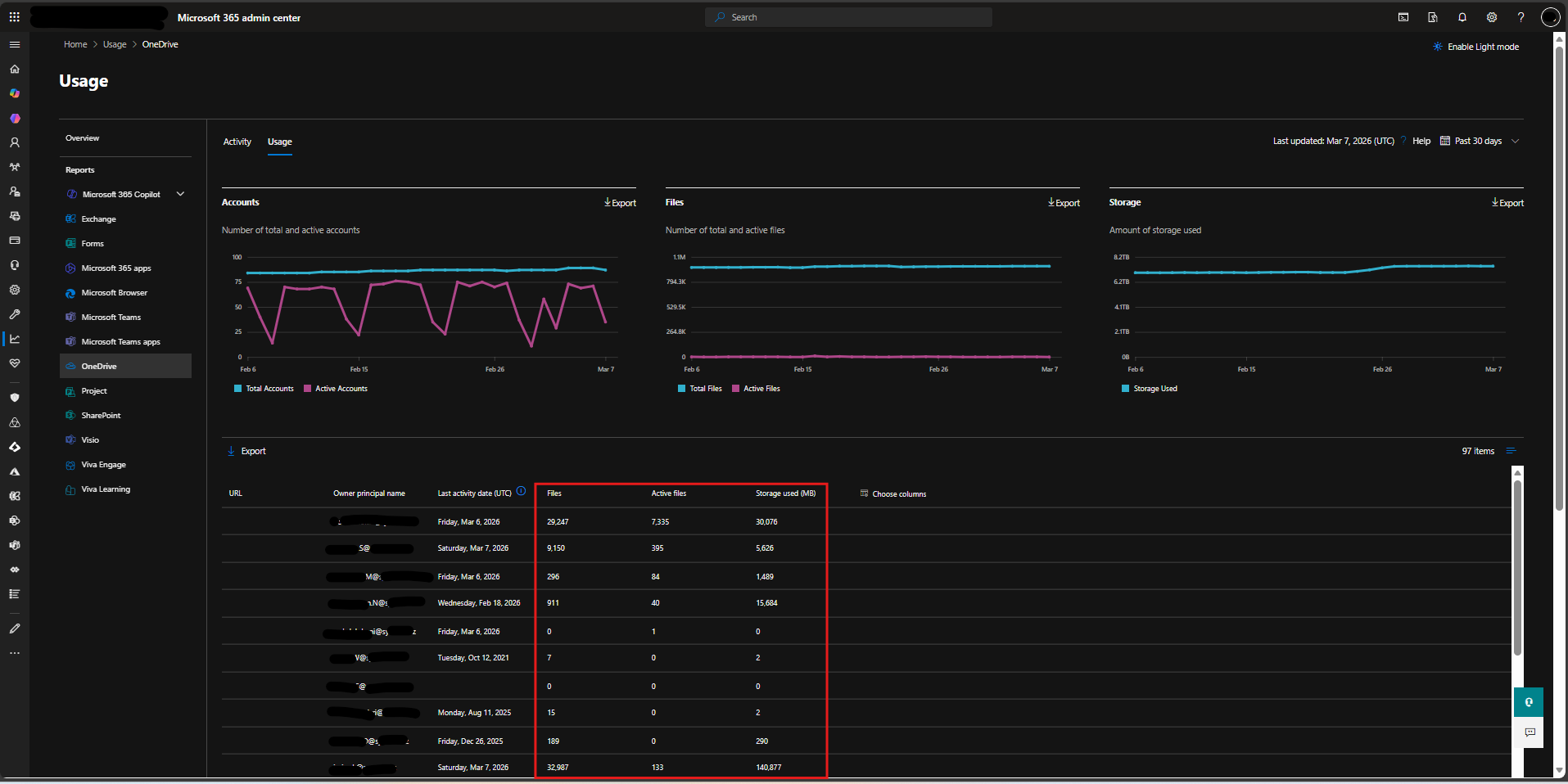
Task: Toggle Active Accounts legend series
Action: click(336, 389)
